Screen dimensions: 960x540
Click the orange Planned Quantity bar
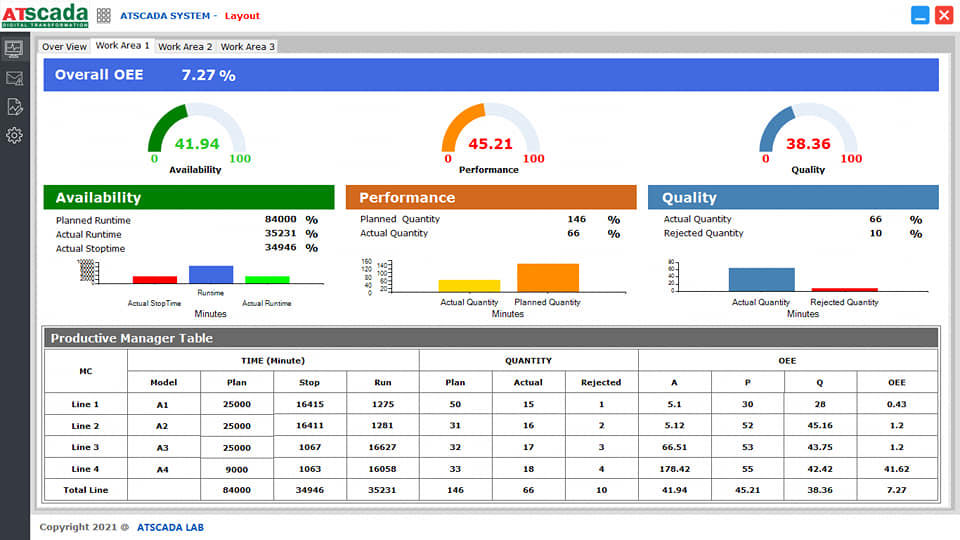tap(547, 277)
